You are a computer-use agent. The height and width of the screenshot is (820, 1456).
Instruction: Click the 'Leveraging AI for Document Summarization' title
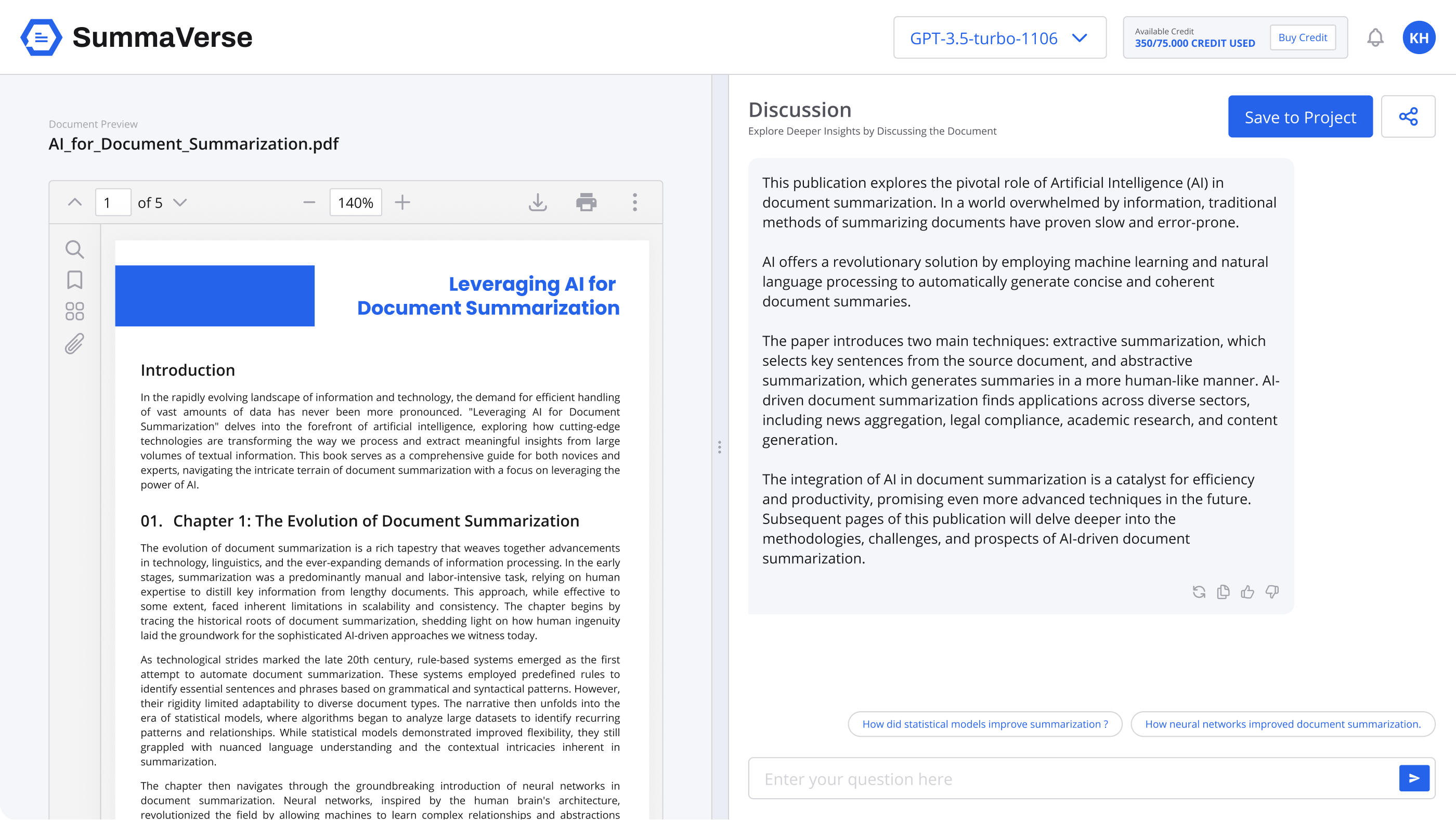pos(488,296)
